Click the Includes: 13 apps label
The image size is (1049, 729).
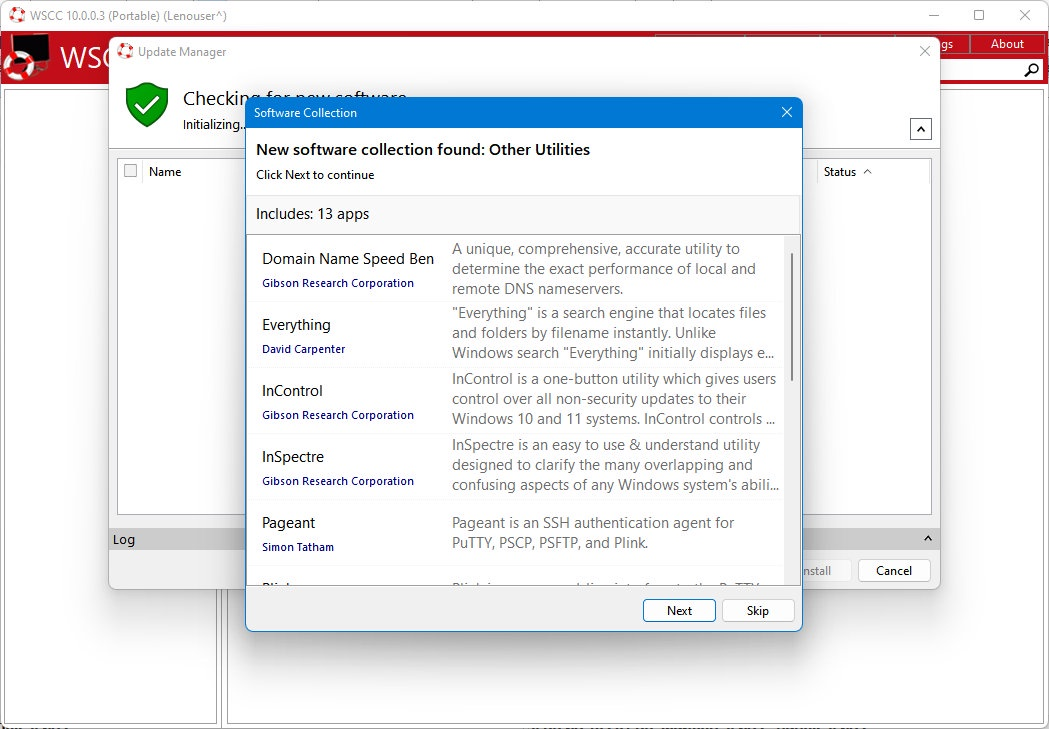coord(312,214)
